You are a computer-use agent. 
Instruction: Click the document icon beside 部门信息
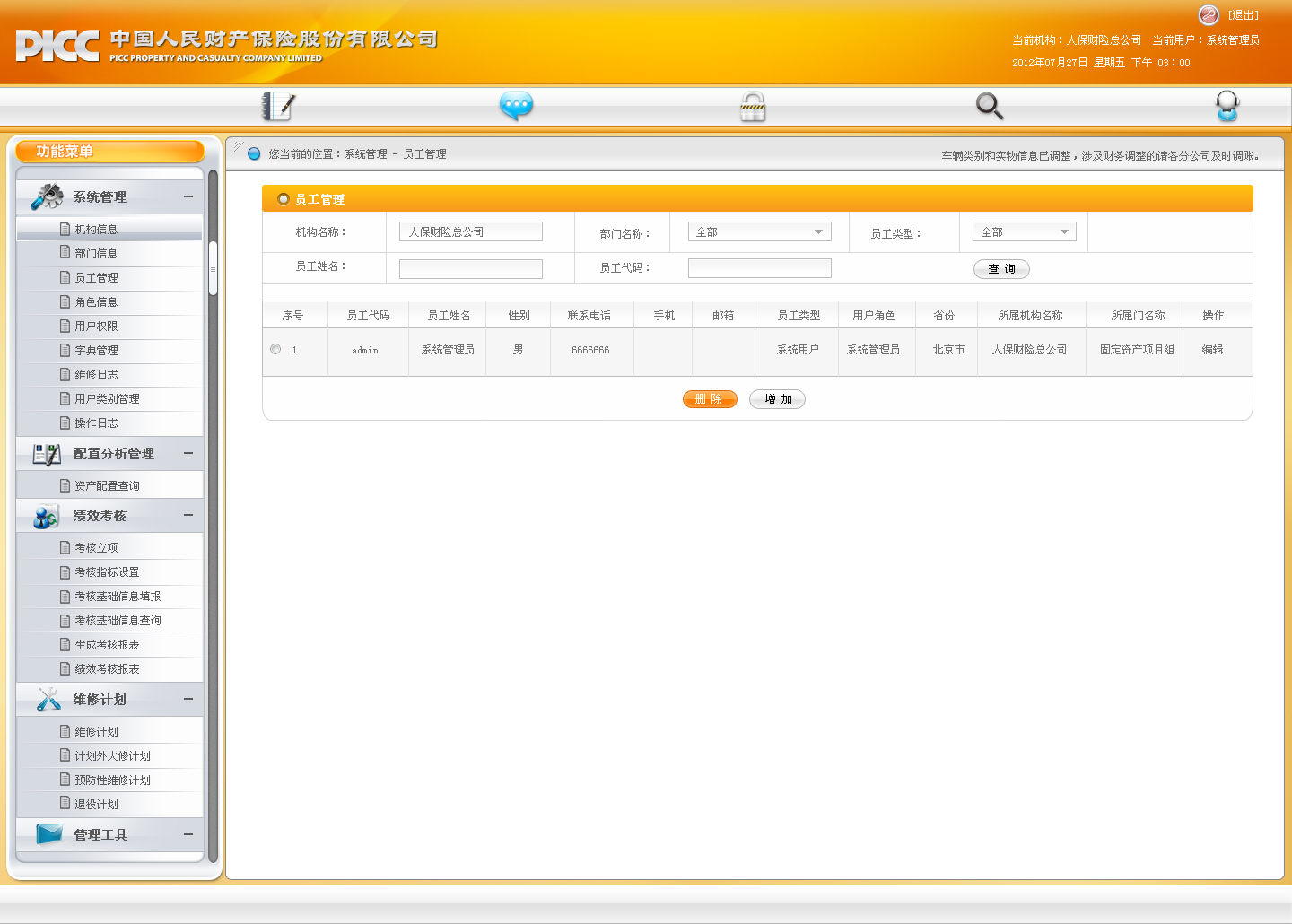[x=65, y=253]
